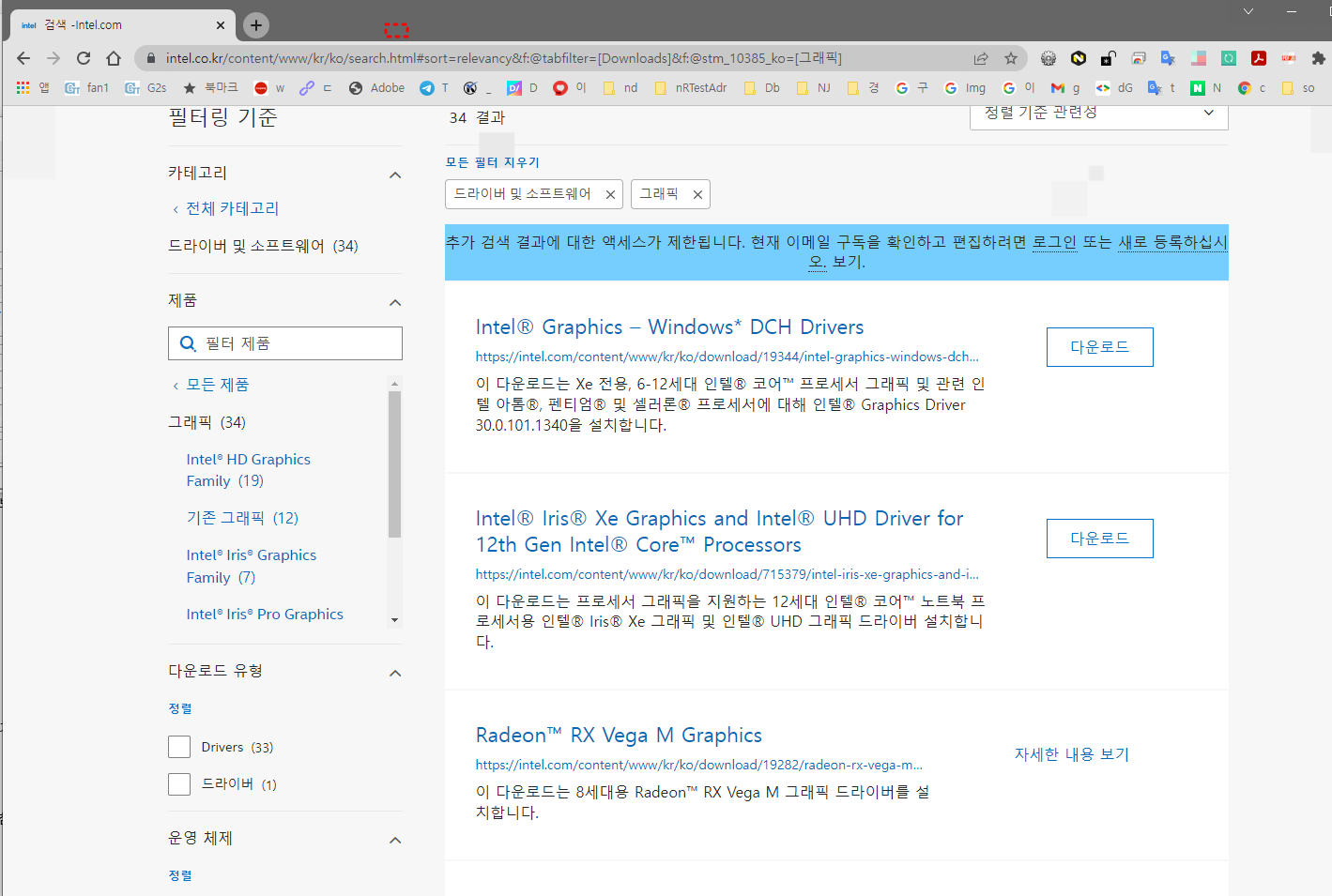Open the puzzle piece extensions menu
The height and width of the screenshot is (896, 1332).
1318,58
